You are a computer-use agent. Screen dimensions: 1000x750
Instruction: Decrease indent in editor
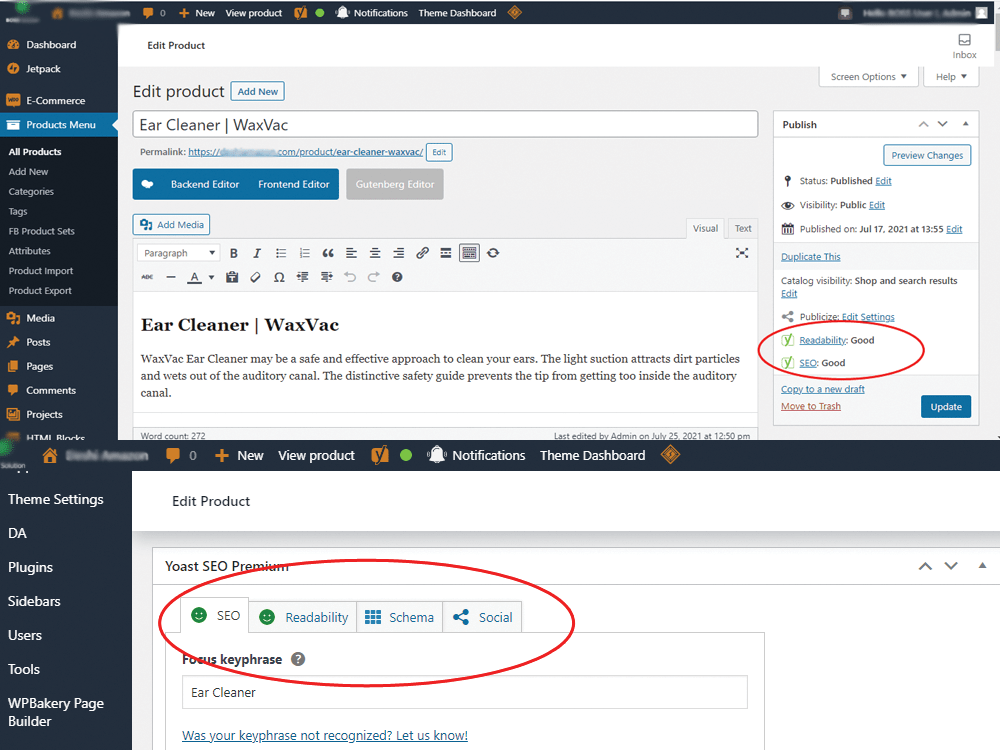tap(302, 277)
